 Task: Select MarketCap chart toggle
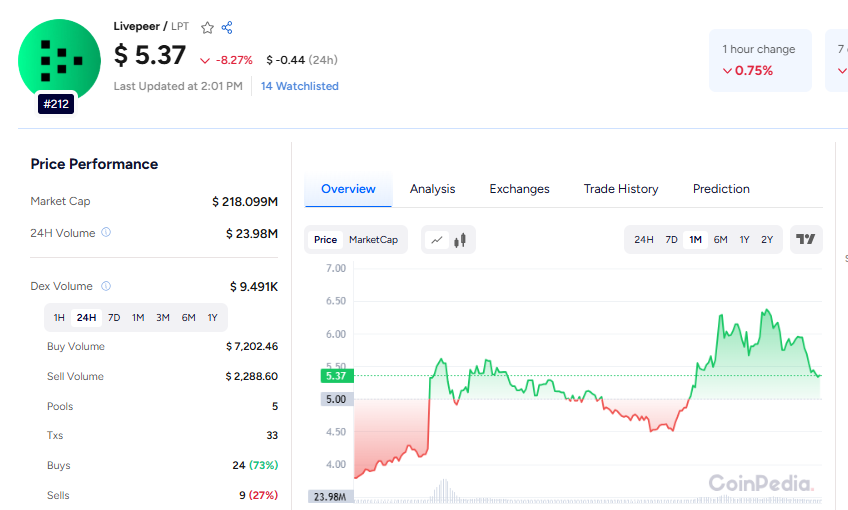(373, 240)
